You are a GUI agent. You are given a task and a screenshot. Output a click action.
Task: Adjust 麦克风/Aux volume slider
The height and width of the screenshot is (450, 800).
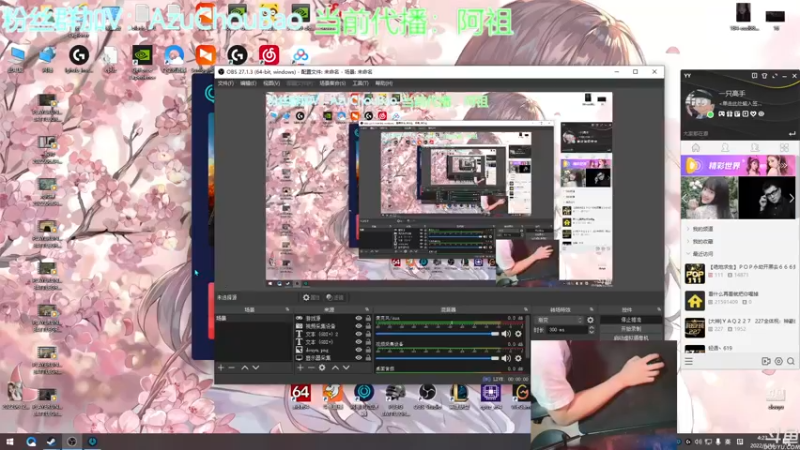pyautogui.click(x=438, y=334)
